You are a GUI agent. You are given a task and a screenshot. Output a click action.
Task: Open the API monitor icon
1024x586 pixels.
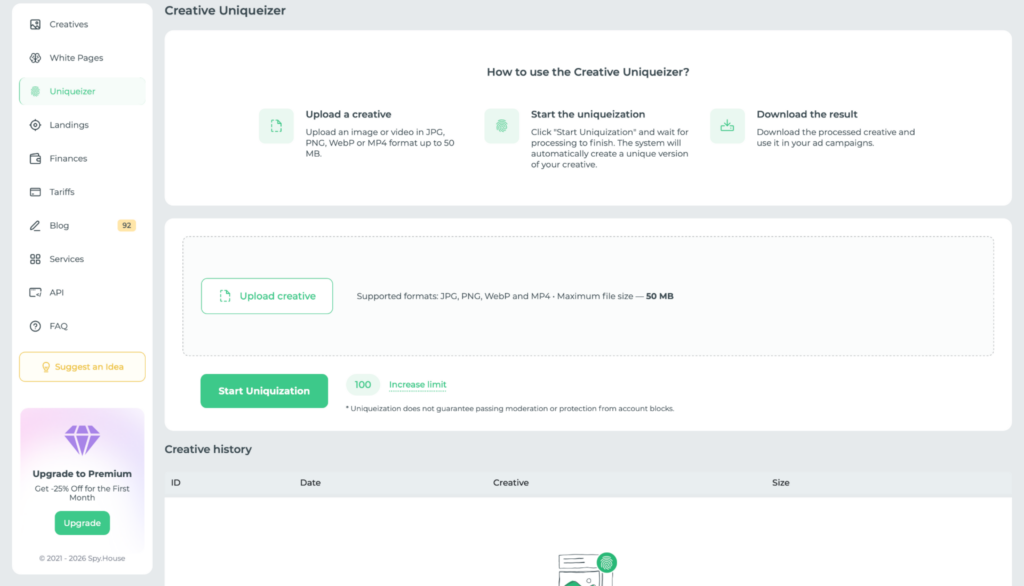[x=35, y=293]
